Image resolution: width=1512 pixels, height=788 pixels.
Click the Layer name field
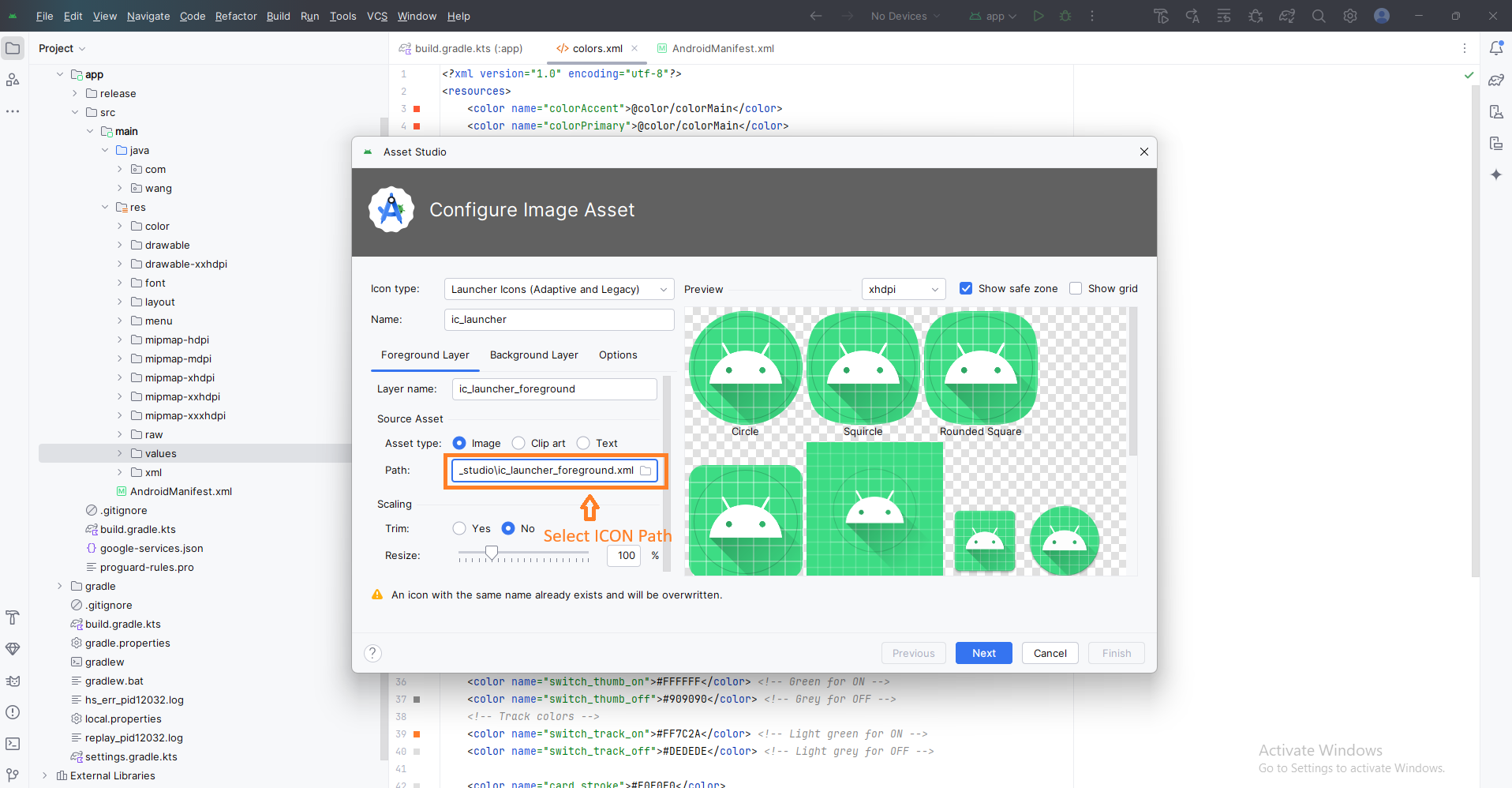(554, 389)
